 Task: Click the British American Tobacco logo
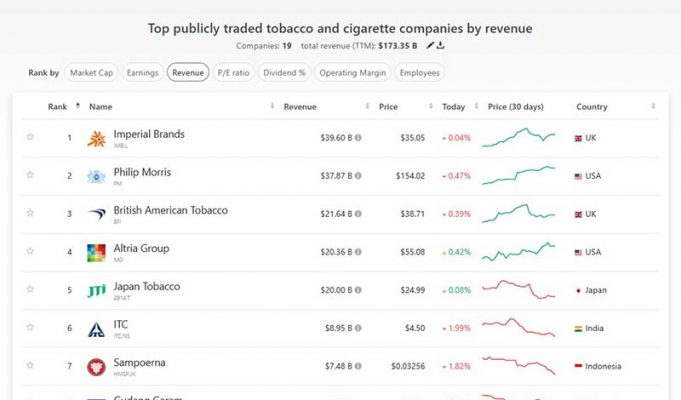96,214
